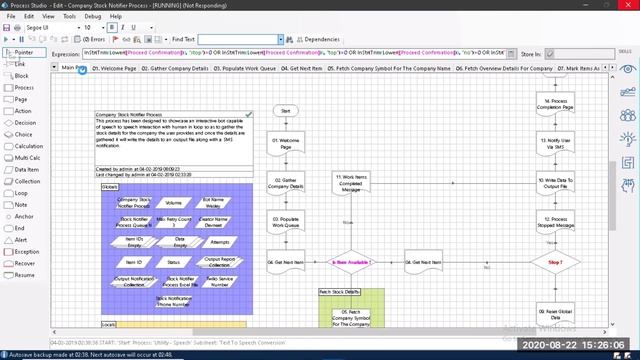The height and width of the screenshot is (360, 640).
Task: Open the Dependencies viewer
Action: 318,40
